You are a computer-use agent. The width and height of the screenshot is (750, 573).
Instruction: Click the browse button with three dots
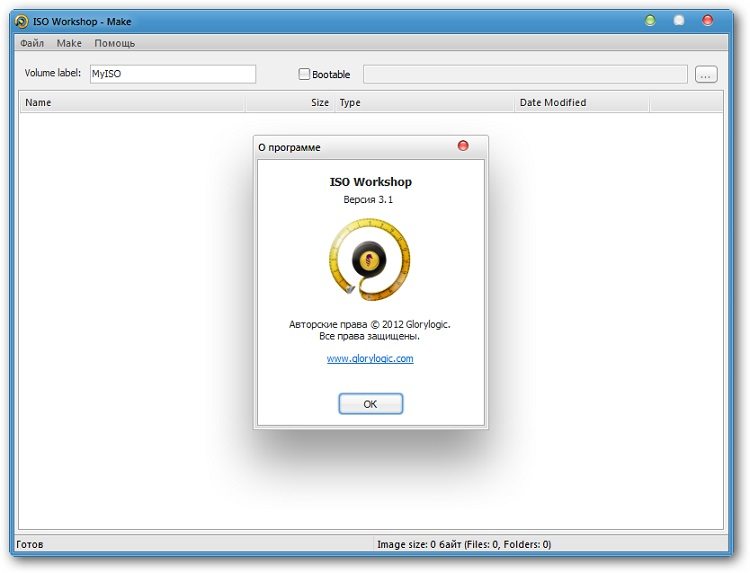[706, 74]
